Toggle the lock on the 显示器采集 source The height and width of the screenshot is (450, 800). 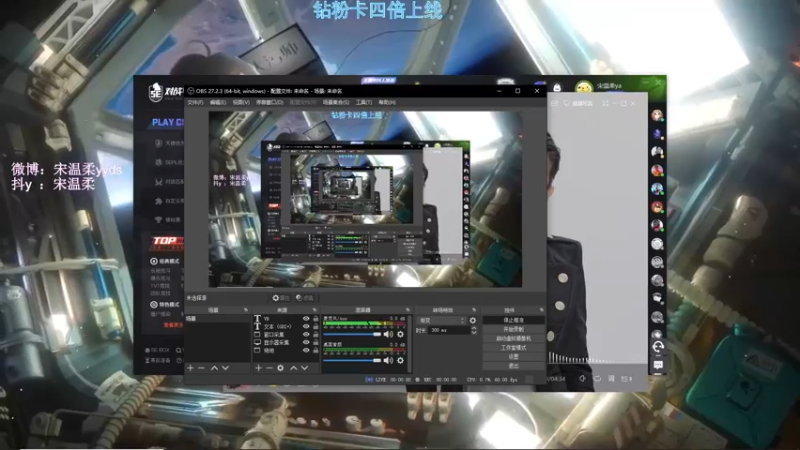tap(316, 343)
